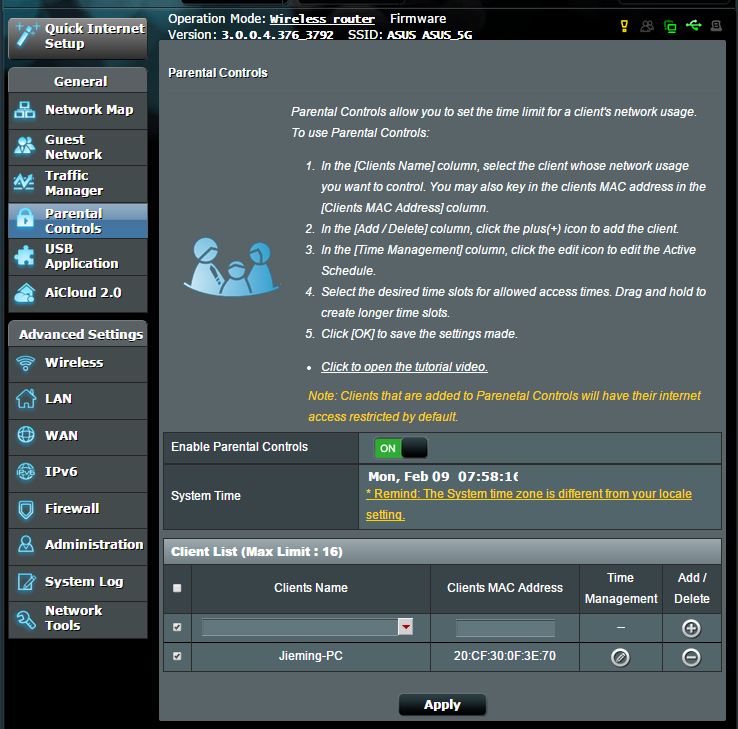Click the Clients MAC Address input field

coord(505,628)
